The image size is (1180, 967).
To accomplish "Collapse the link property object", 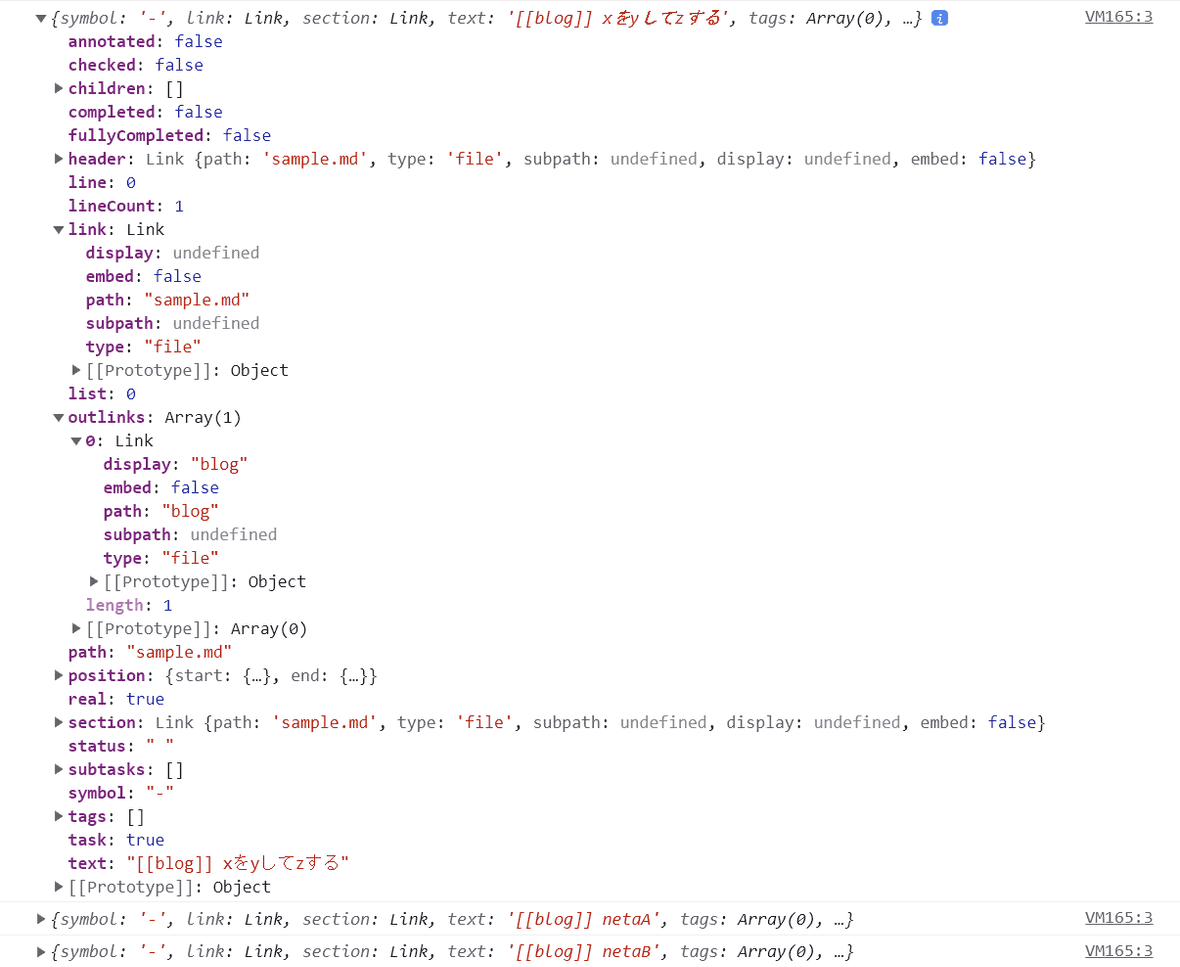I will click(58, 229).
